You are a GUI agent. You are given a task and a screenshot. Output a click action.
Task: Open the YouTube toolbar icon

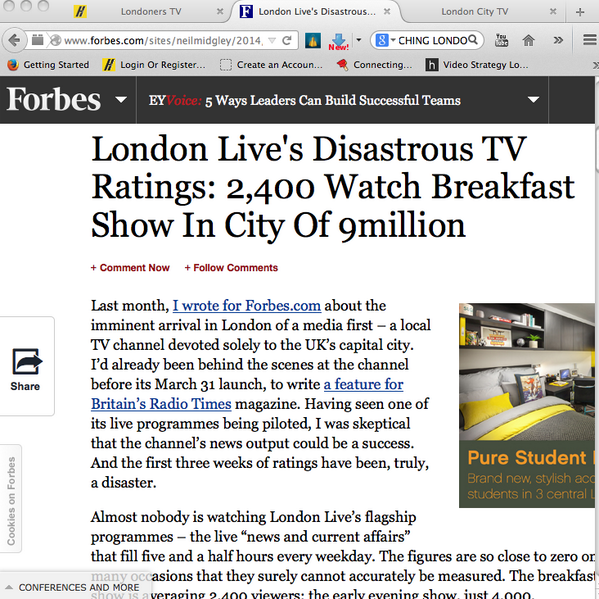501,40
